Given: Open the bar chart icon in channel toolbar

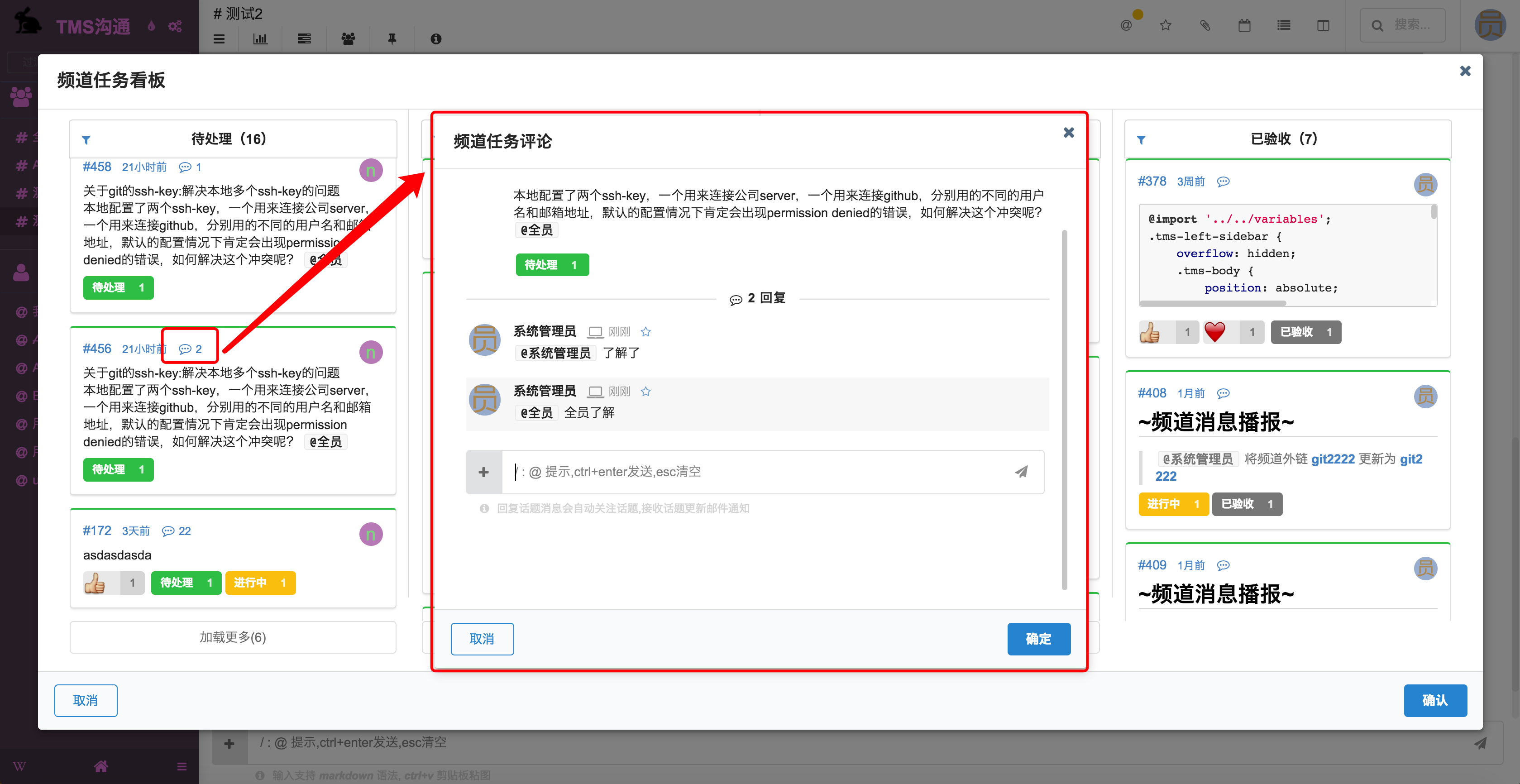Looking at the screenshot, I should [260, 39].
